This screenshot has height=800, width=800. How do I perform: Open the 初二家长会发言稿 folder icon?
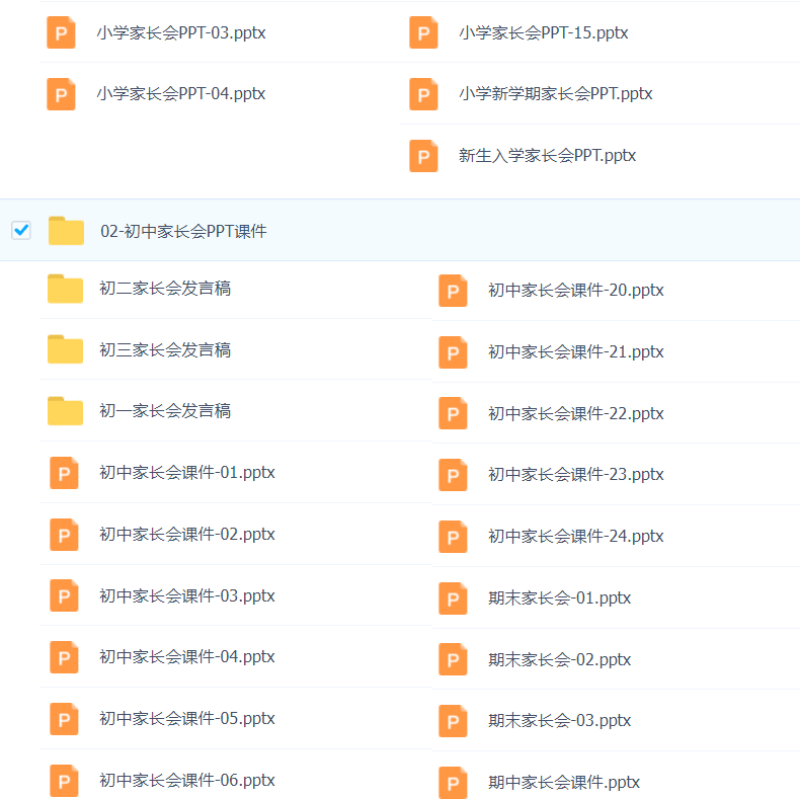(x=65, y=289)
